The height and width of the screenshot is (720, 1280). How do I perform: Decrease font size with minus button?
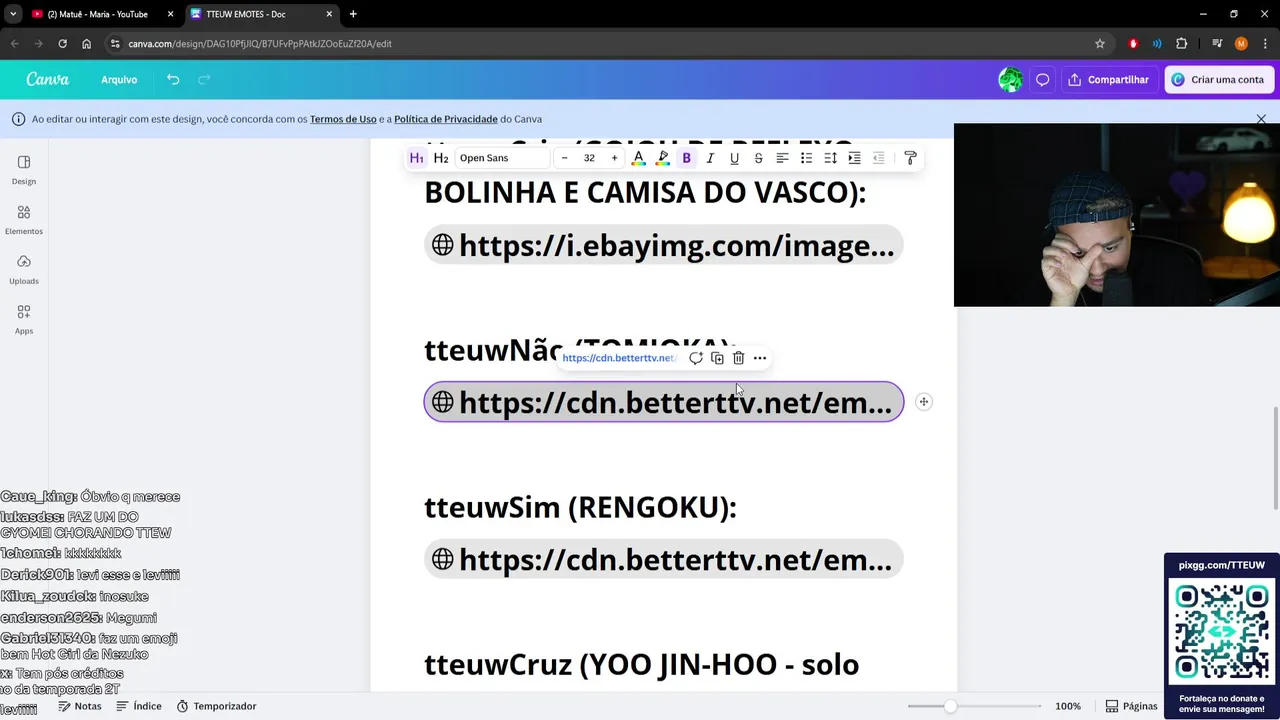pyautogui.click(x=565, y=158)
